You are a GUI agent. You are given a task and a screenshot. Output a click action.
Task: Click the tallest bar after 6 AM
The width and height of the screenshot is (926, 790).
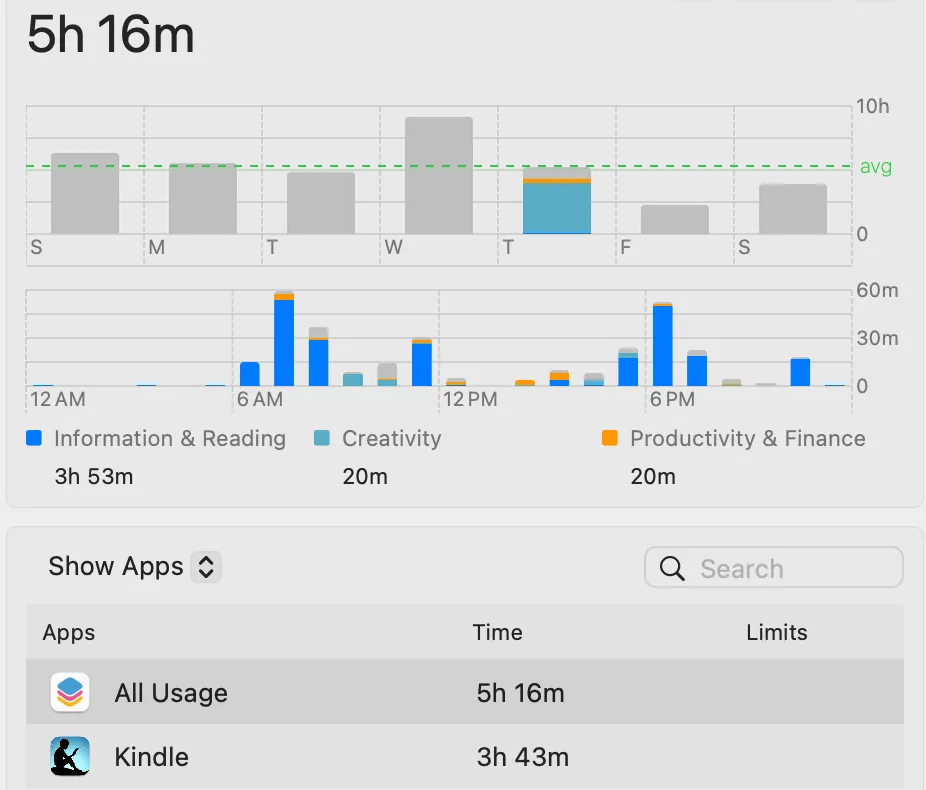[x=284, y=340]
